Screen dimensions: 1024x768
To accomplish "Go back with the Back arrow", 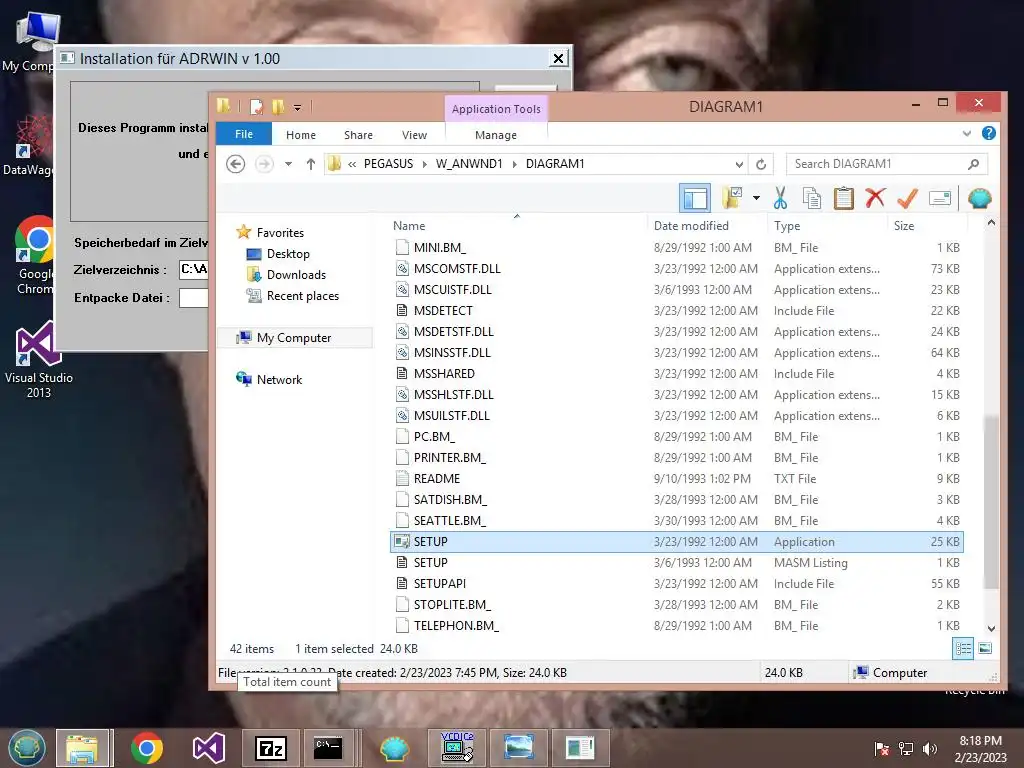I will pyautogui.click(x=236, y=163).
